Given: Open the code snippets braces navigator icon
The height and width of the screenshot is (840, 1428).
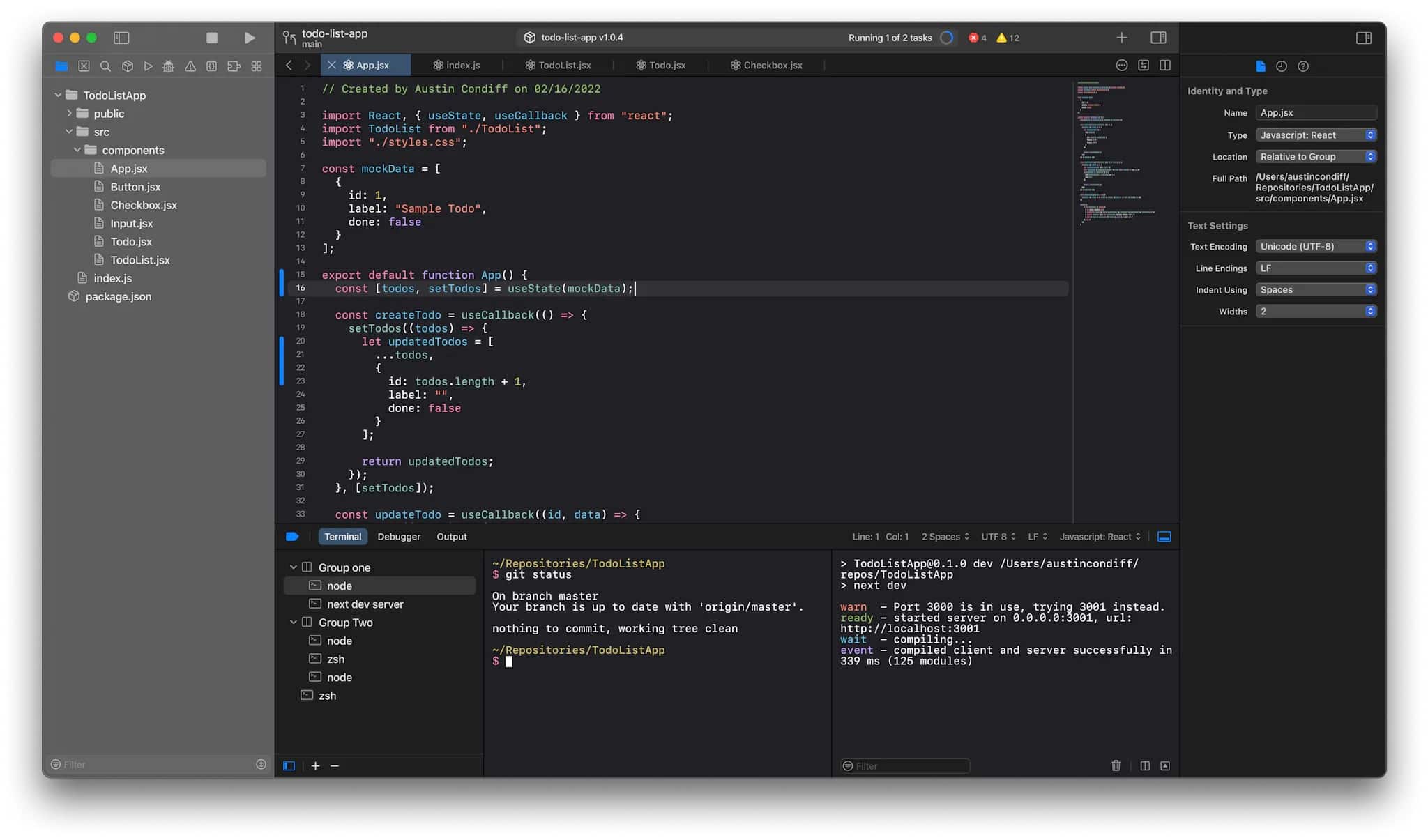Looking at the screenshot, I should 212,66.
